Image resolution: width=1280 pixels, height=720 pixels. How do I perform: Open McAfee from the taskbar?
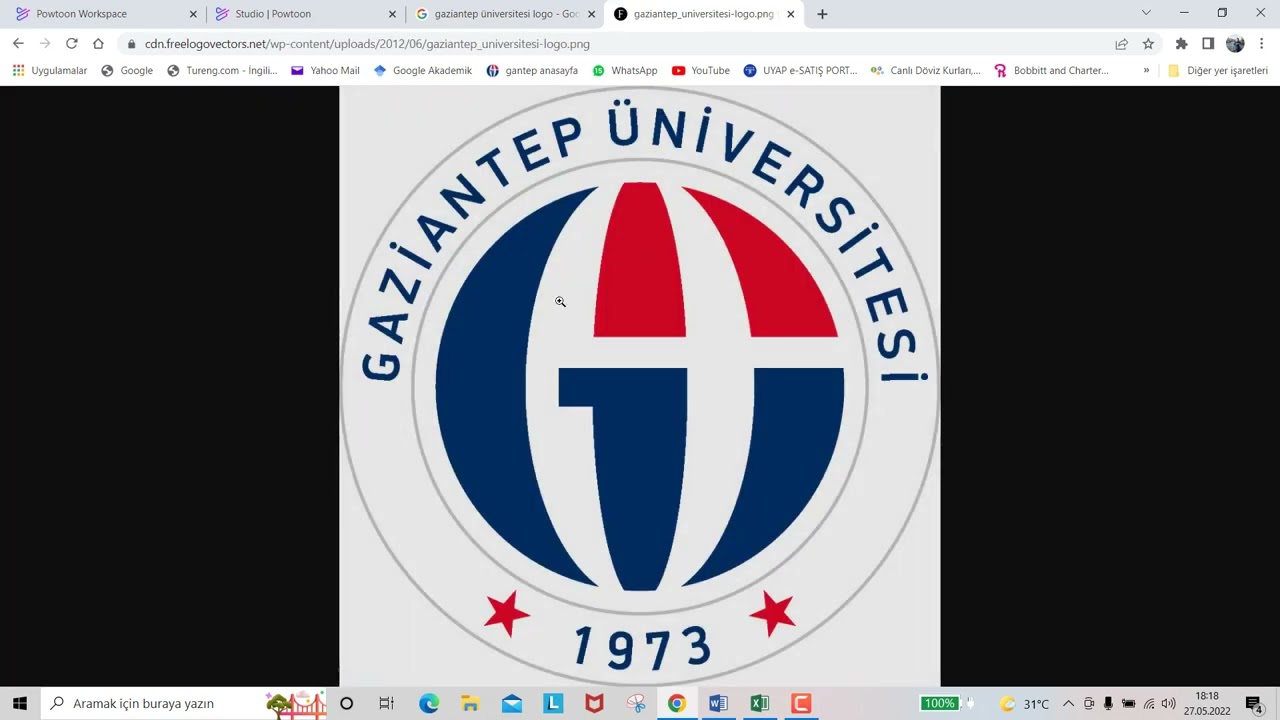tap(595, 703)
